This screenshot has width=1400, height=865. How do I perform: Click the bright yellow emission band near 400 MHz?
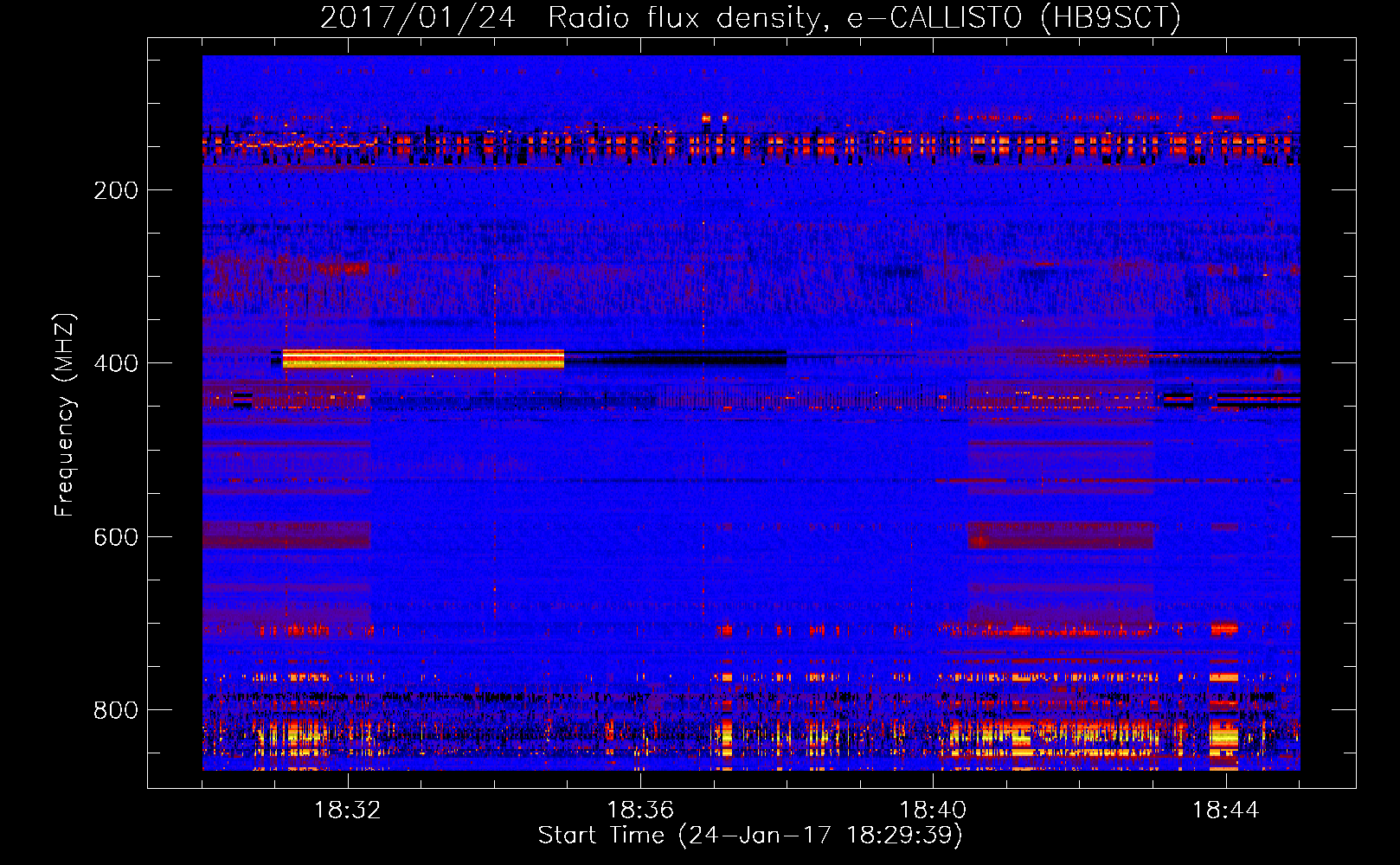(x=423, y=359)
